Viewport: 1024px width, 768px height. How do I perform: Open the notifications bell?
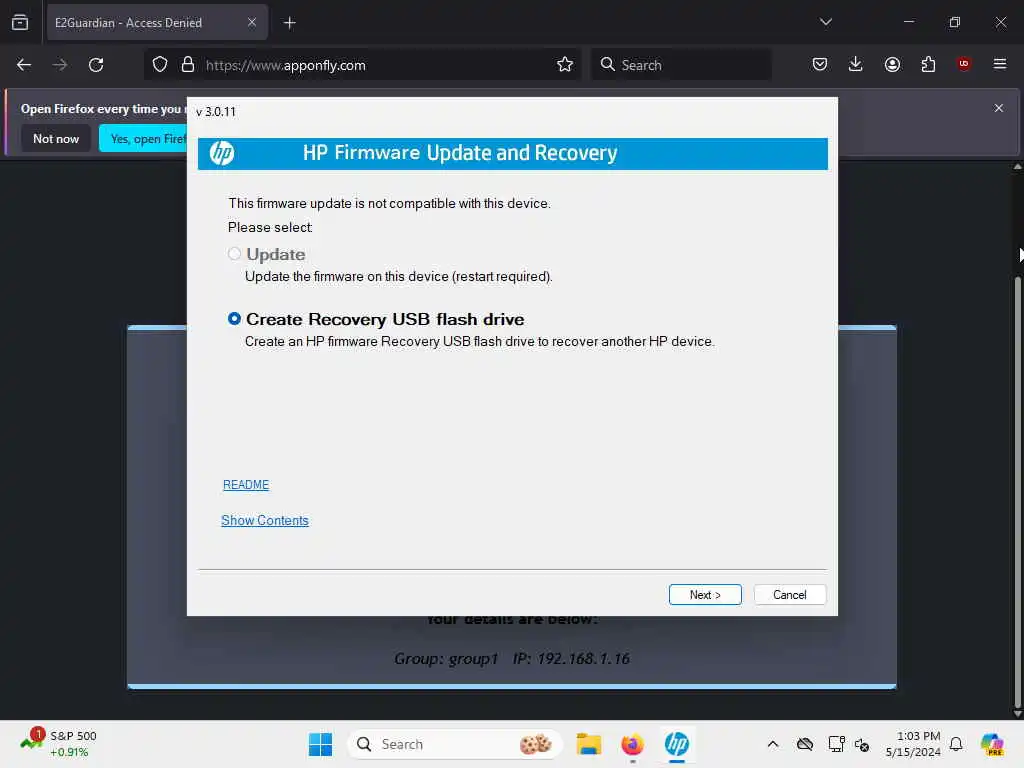click(x=956, y=744)
